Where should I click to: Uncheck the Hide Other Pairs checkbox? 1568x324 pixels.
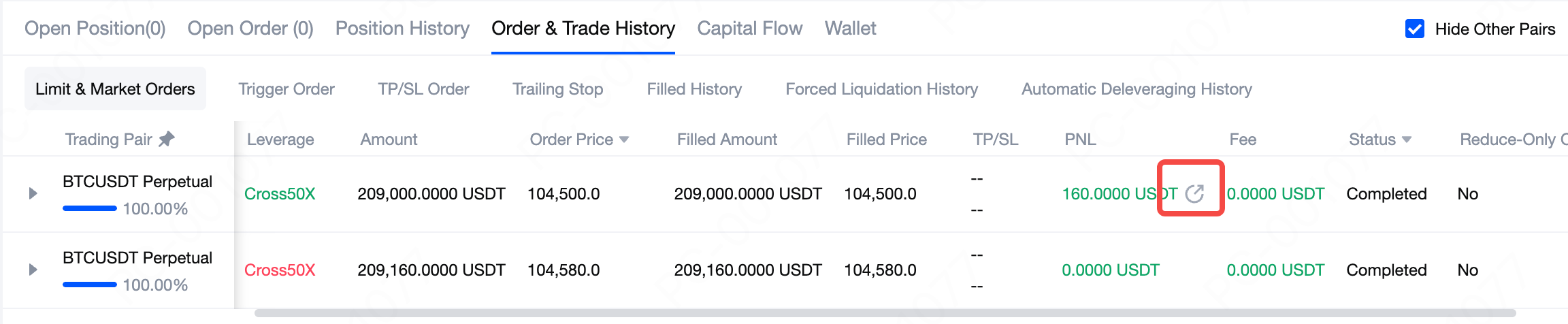(1415, 29)
